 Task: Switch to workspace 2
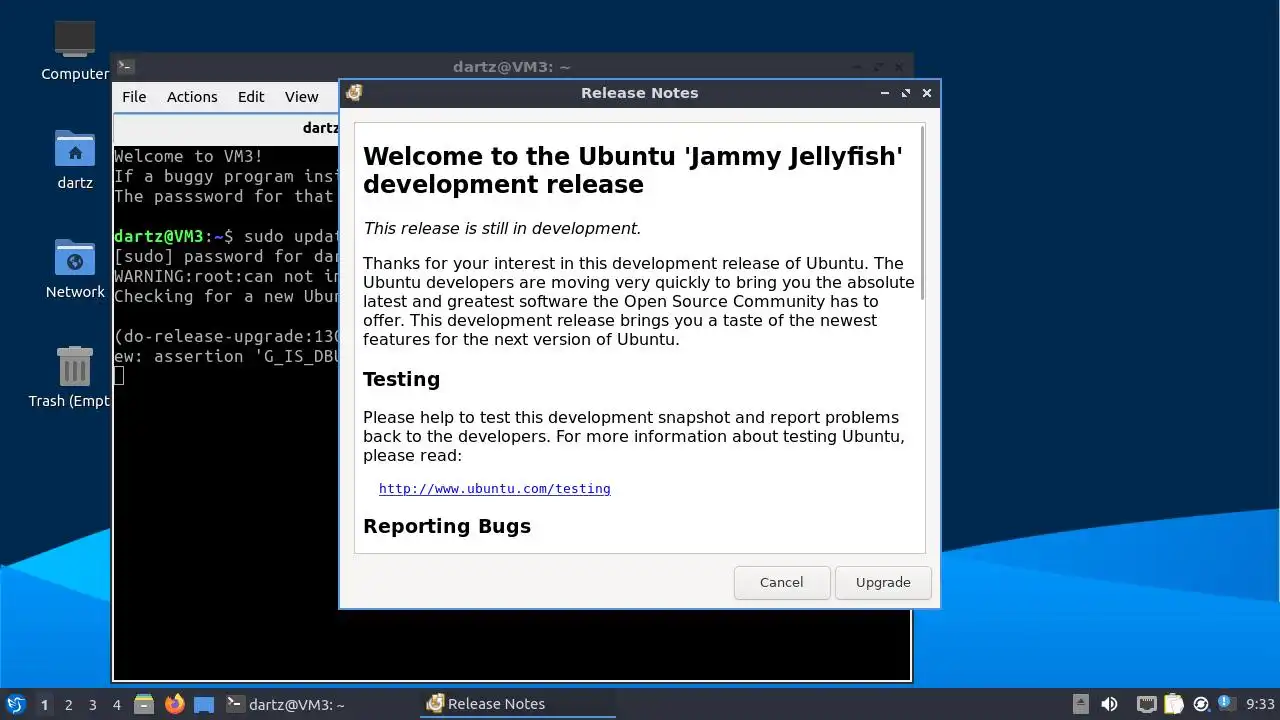(69, 705)
